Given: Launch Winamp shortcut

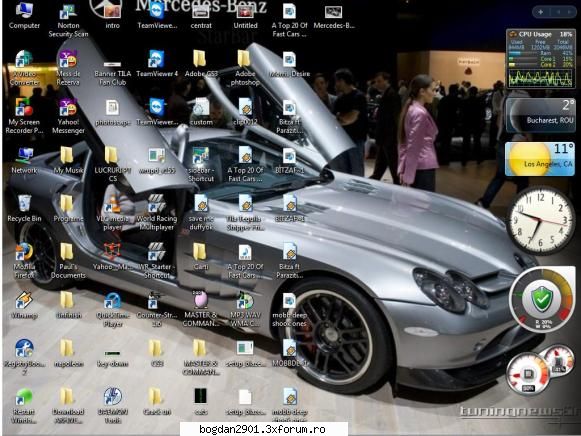Looking at the screenshot, I should (x=24, y=305).
